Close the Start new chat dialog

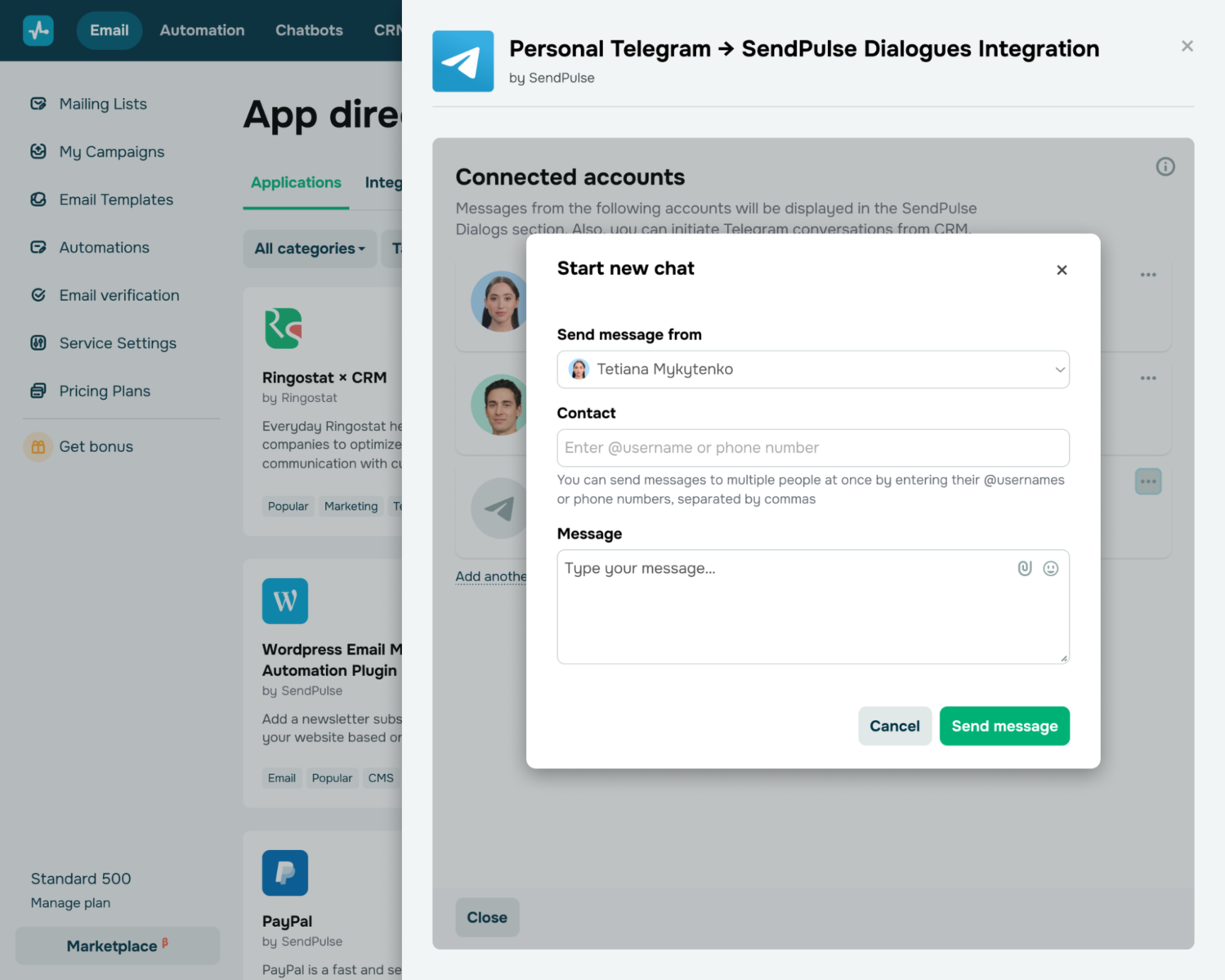1062,270
